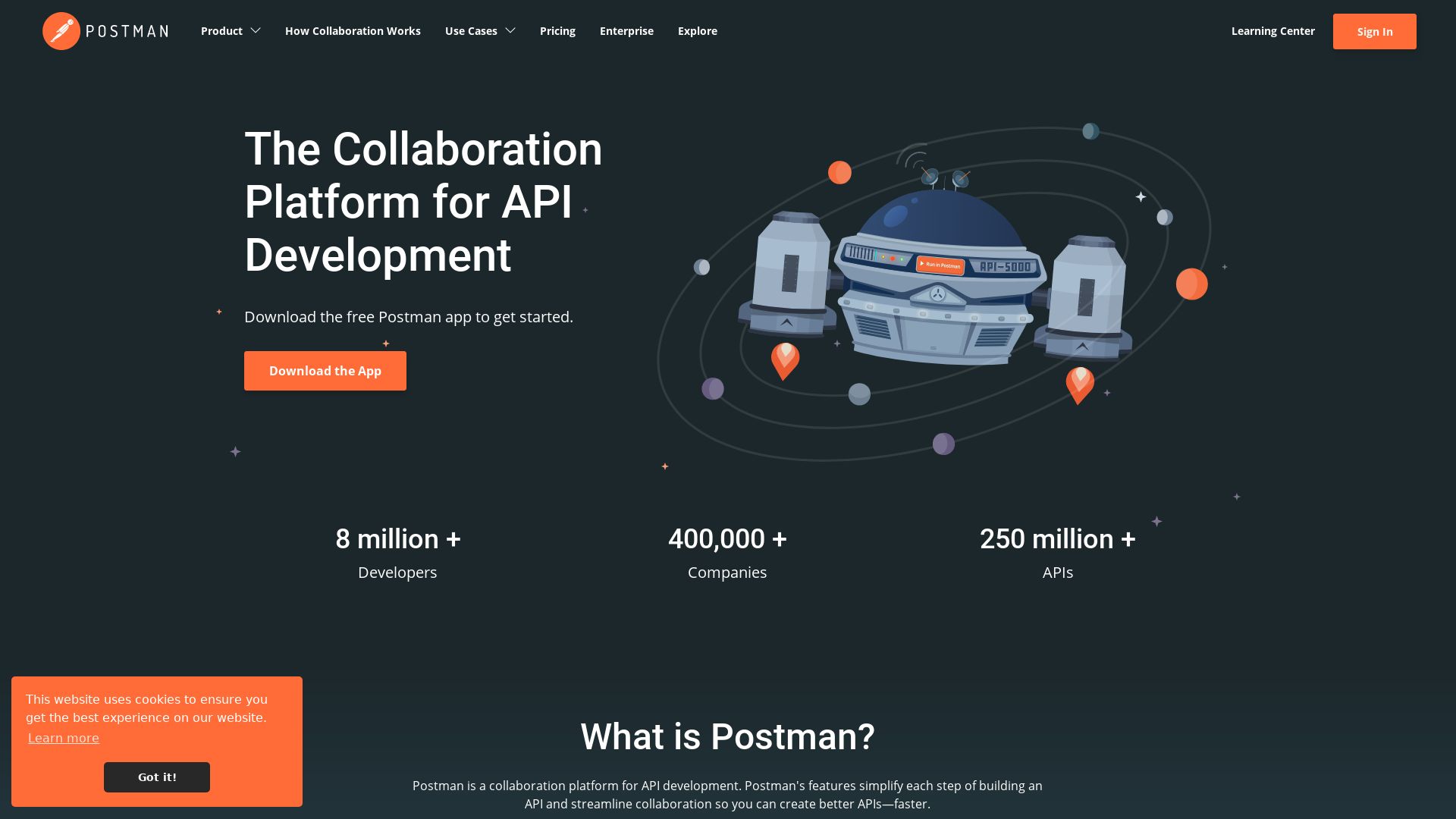Go to the Pricing page
Image resolution: width=1456 pixels, height=819 pixels.
pos(557,31)
